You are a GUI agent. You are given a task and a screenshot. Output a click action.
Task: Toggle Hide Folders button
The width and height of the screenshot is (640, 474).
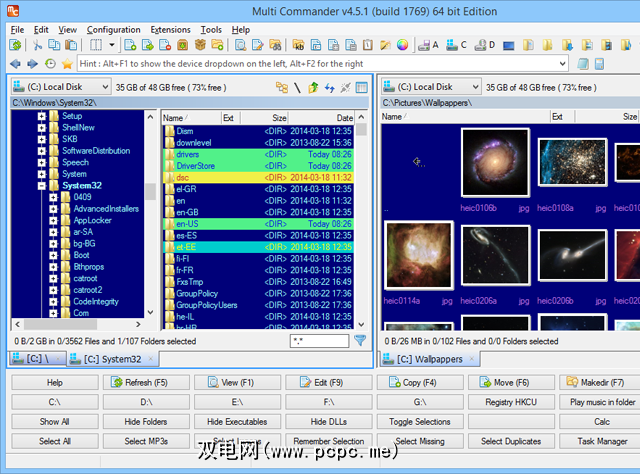click(146, 421)
